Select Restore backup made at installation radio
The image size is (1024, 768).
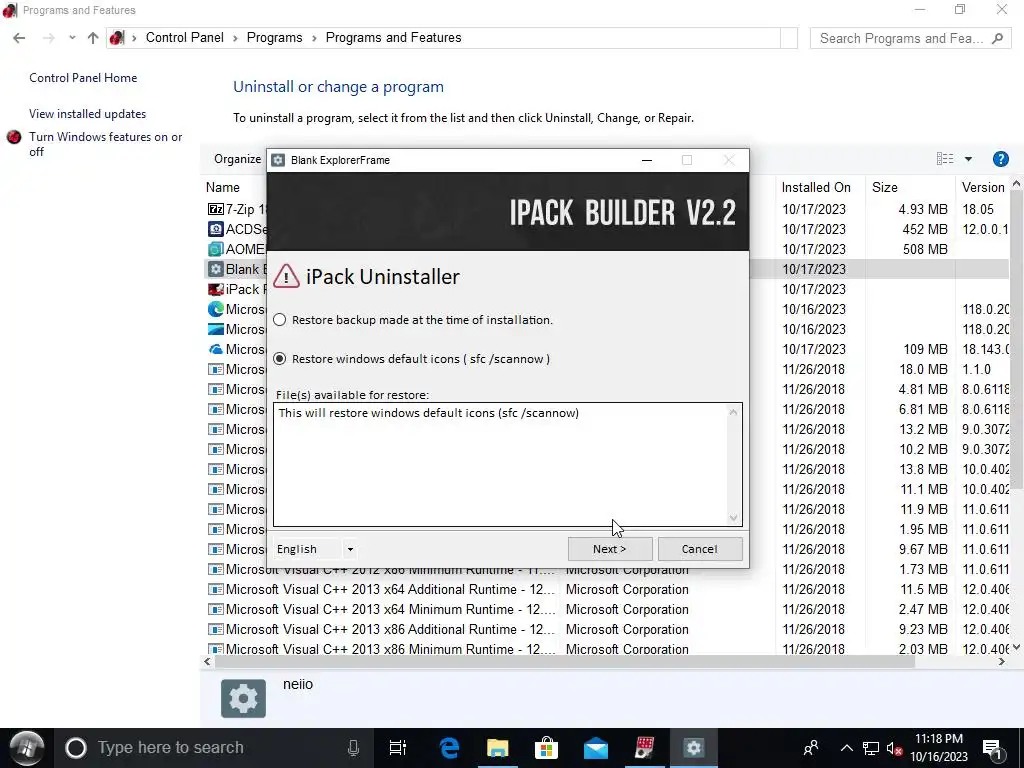[x=280, y=320]
